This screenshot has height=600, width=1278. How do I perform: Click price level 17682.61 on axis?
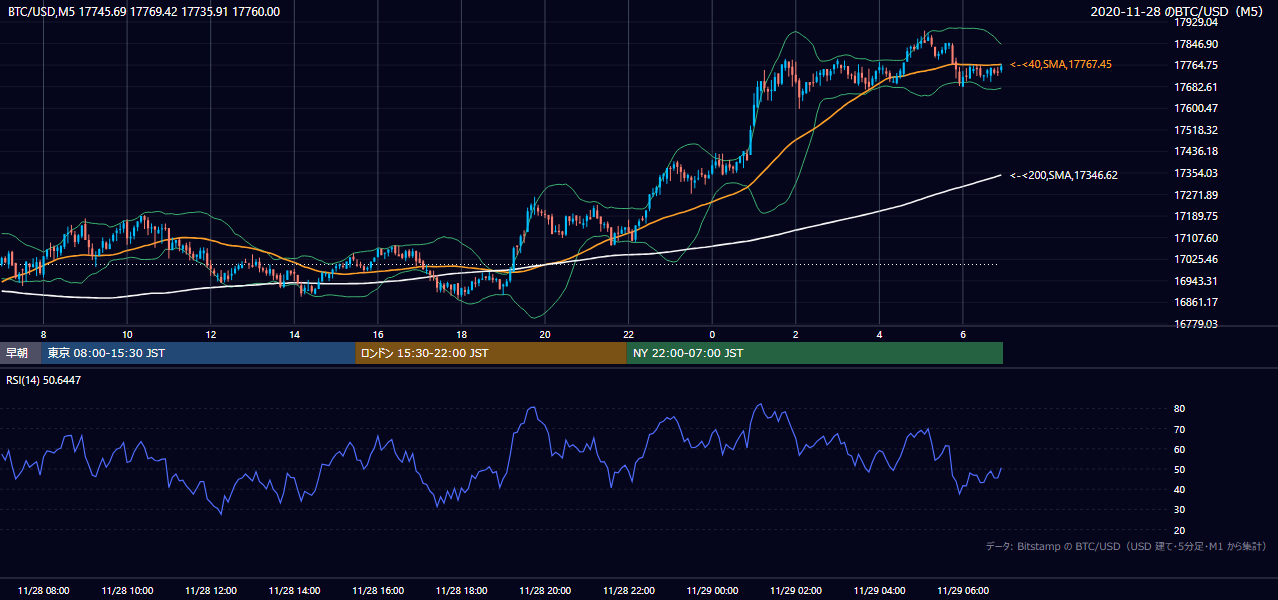coord(1196,87)
